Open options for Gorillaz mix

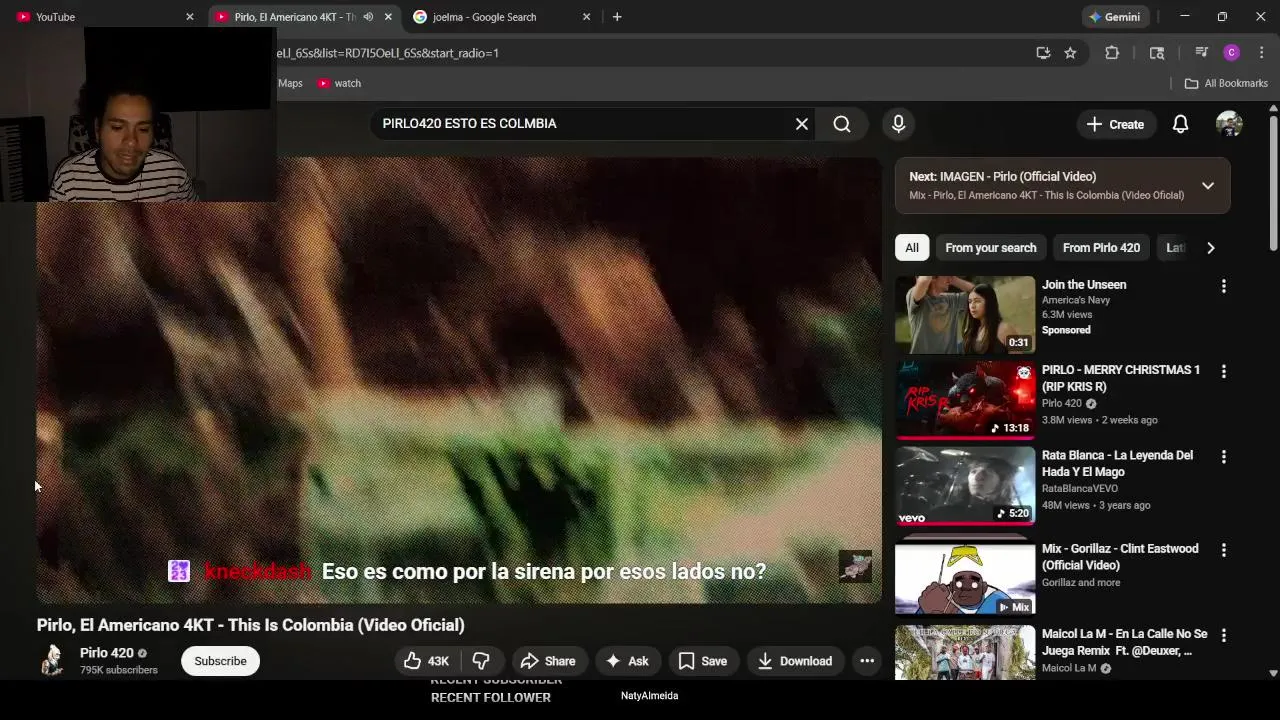click(1223, 550)
